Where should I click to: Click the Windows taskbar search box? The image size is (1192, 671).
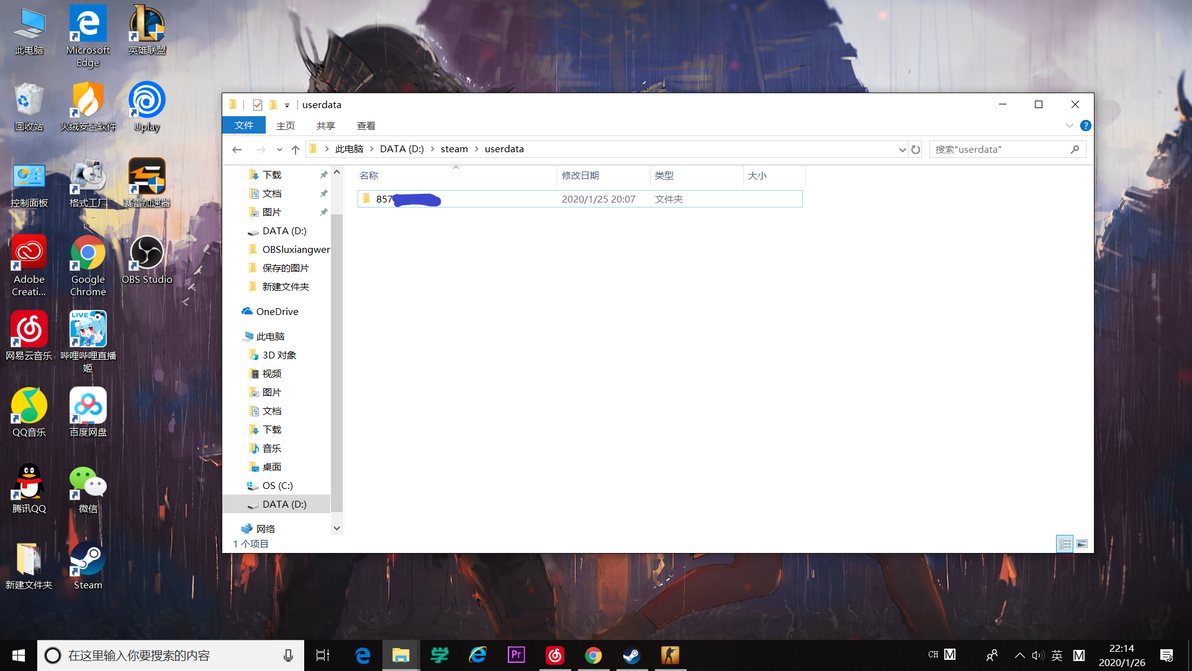click(x=171, y=655)
